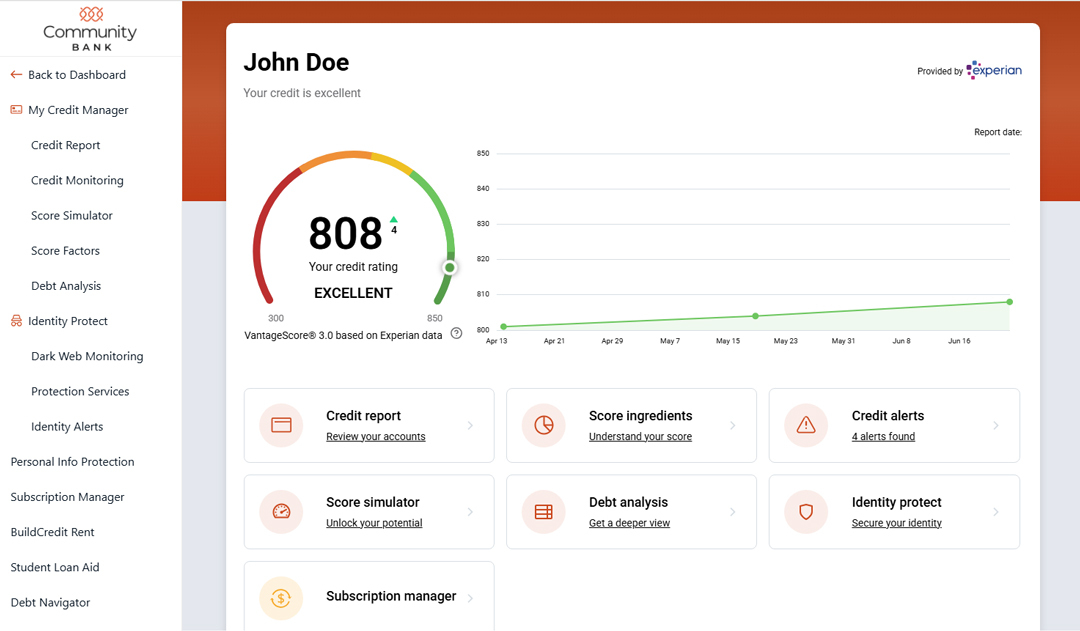Expand the Credit report card chevron

coord(470,426)
